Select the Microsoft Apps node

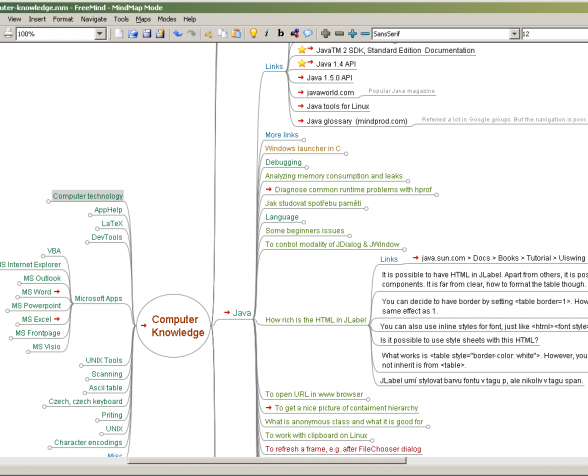coord(99,298)
